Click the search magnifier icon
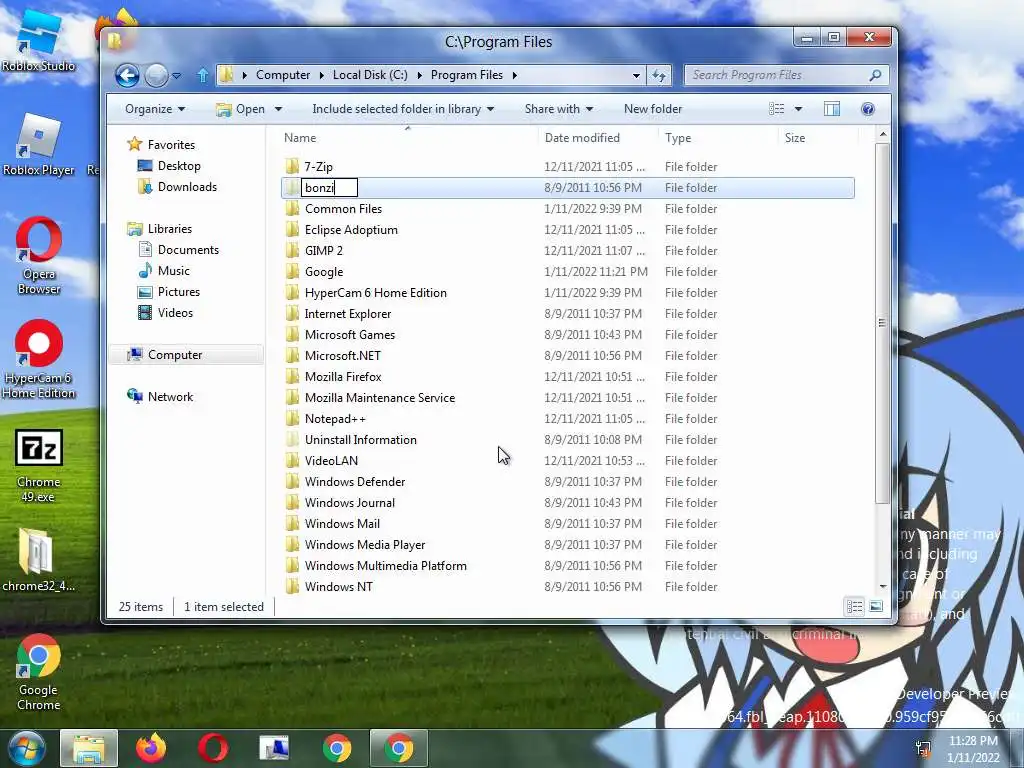This screenshot has height=768, width=1024. point(875,75)
